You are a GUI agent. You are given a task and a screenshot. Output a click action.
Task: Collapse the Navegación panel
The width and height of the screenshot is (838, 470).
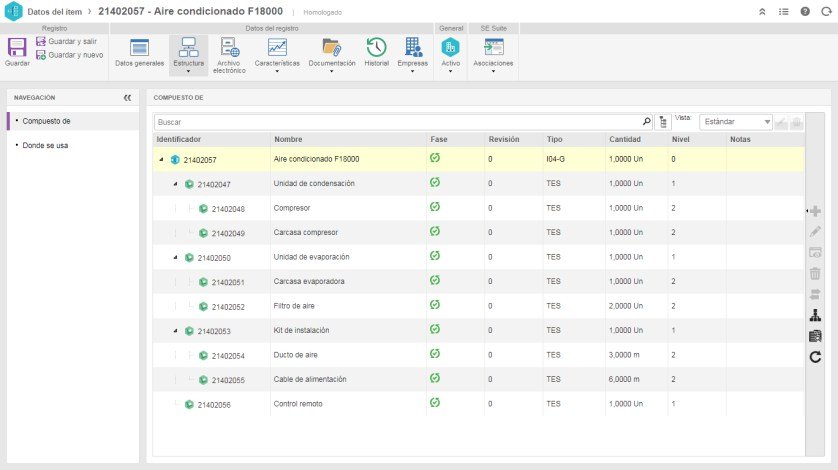pos(127,97)
